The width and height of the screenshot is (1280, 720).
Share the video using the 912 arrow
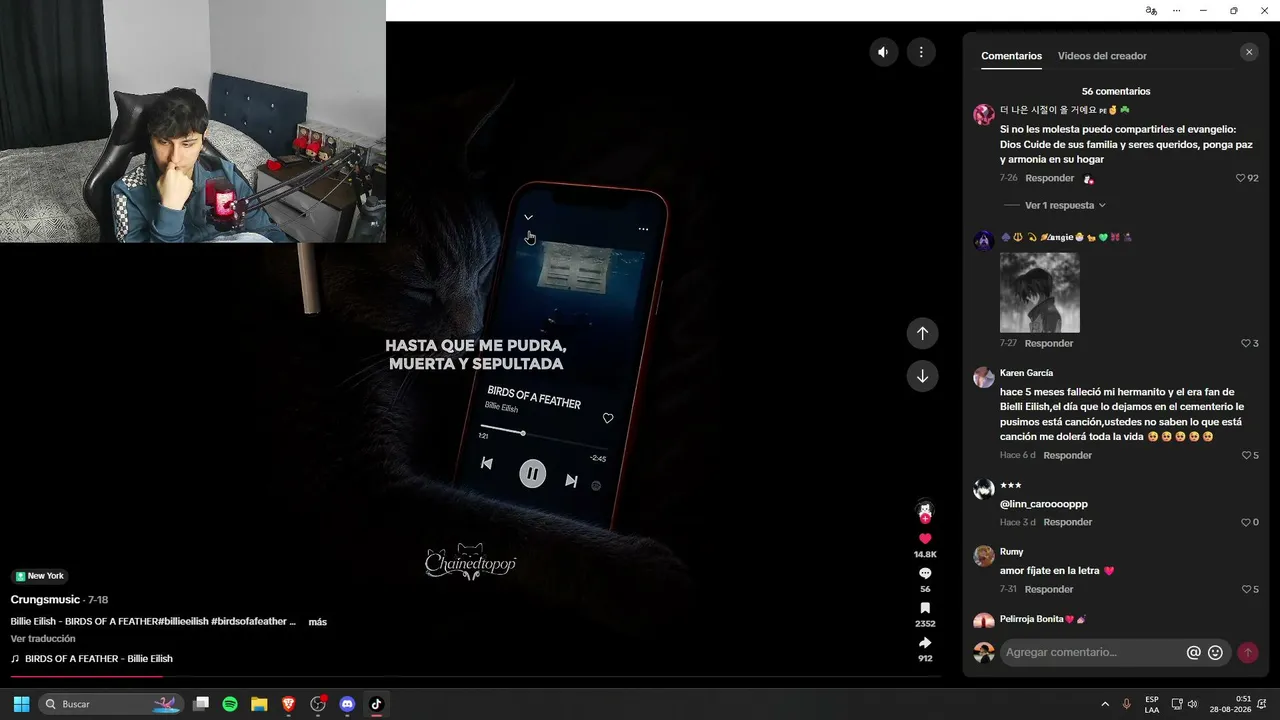pos(925,642)
